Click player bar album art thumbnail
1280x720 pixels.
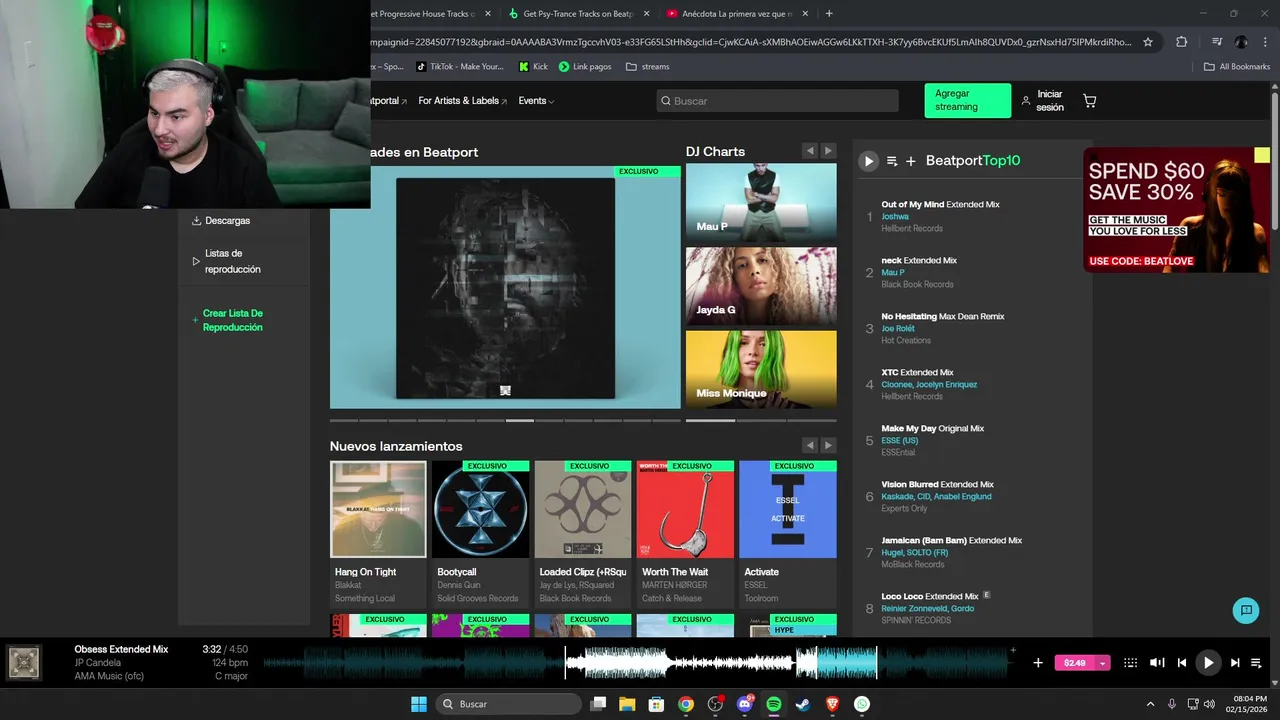tap(23, 663)
